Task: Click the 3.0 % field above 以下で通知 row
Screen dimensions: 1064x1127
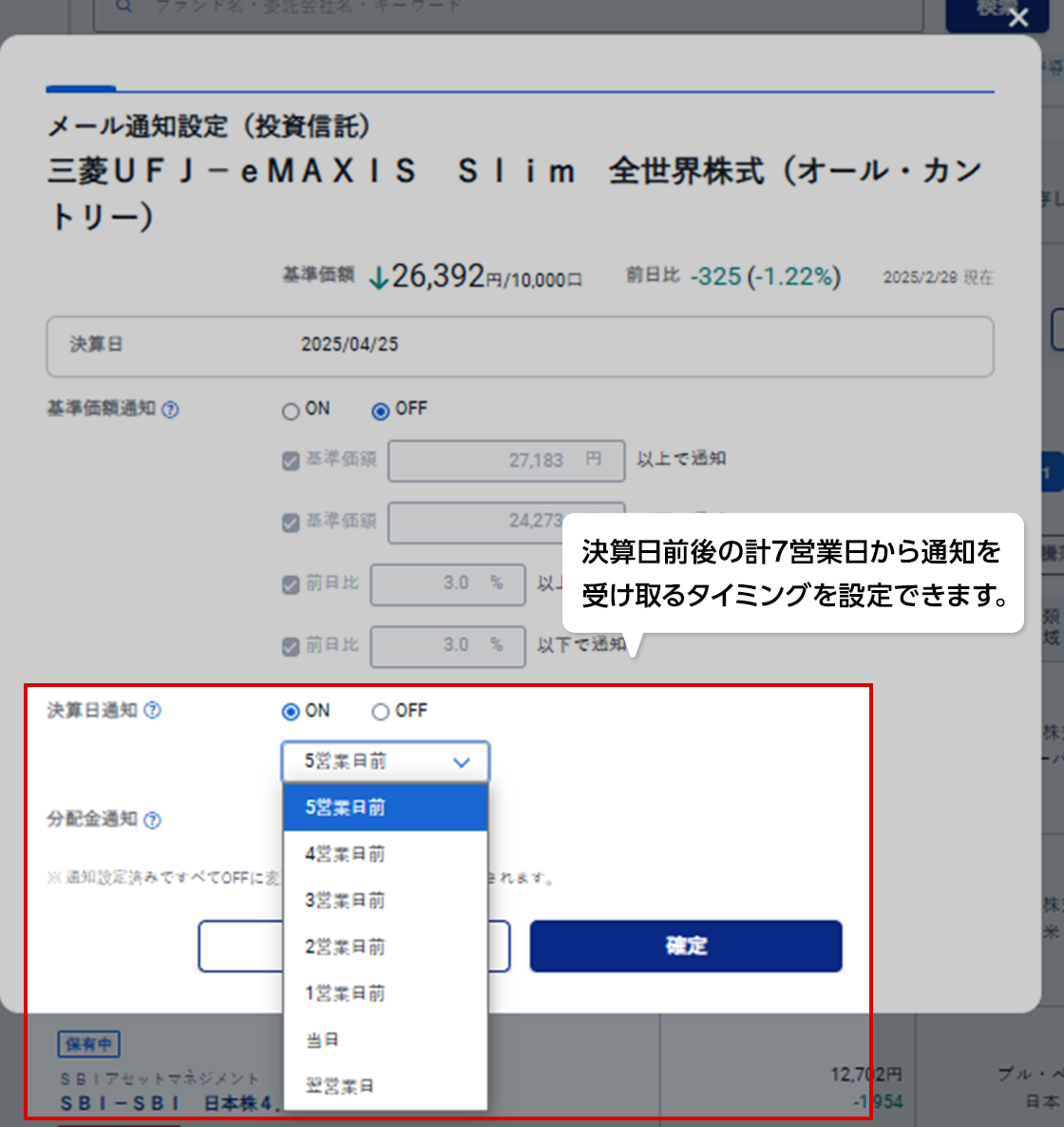Action: pos(447,585)
